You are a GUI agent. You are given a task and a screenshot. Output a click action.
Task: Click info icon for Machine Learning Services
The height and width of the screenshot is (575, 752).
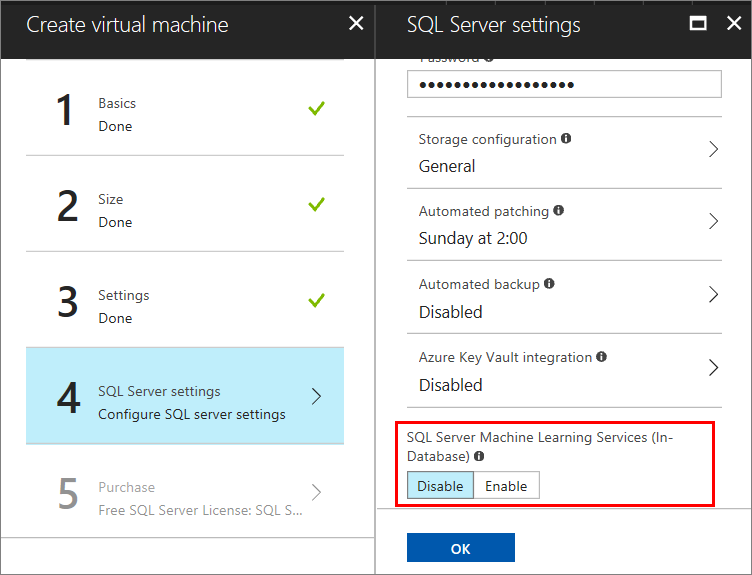click(x=479, y=456)
